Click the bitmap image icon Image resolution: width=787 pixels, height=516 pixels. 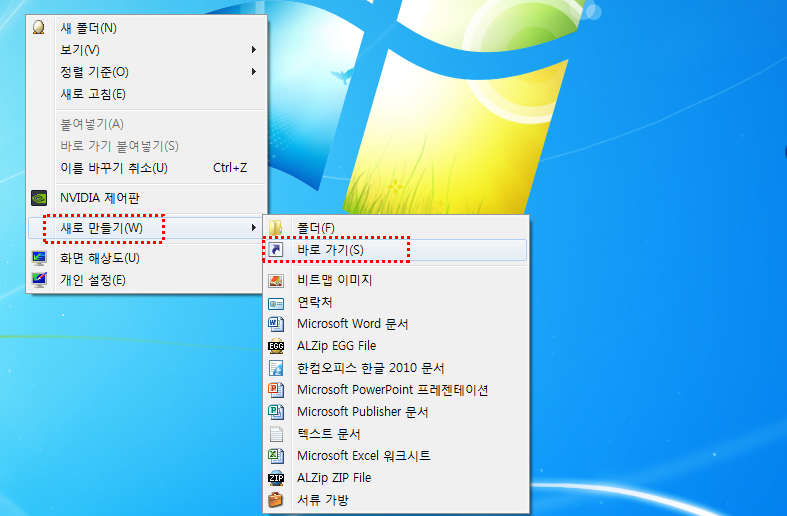tap(276, 280)
